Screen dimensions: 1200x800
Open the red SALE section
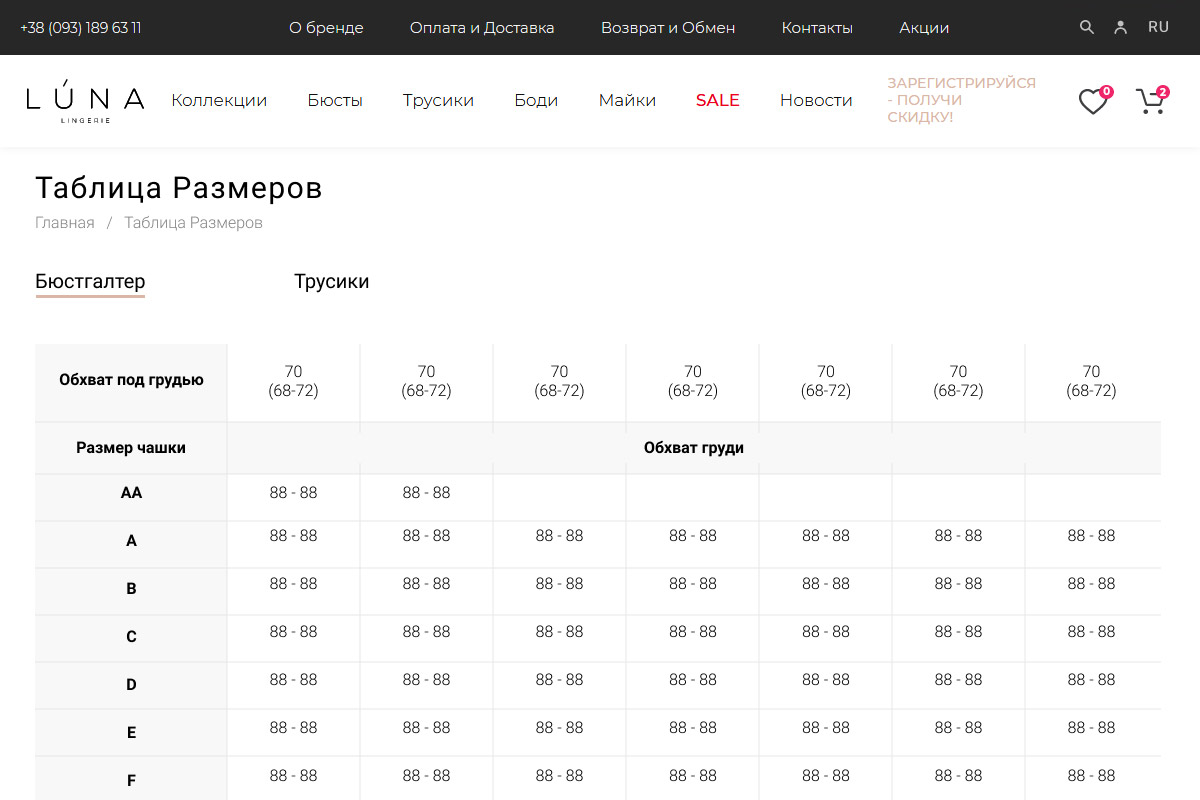717,100
